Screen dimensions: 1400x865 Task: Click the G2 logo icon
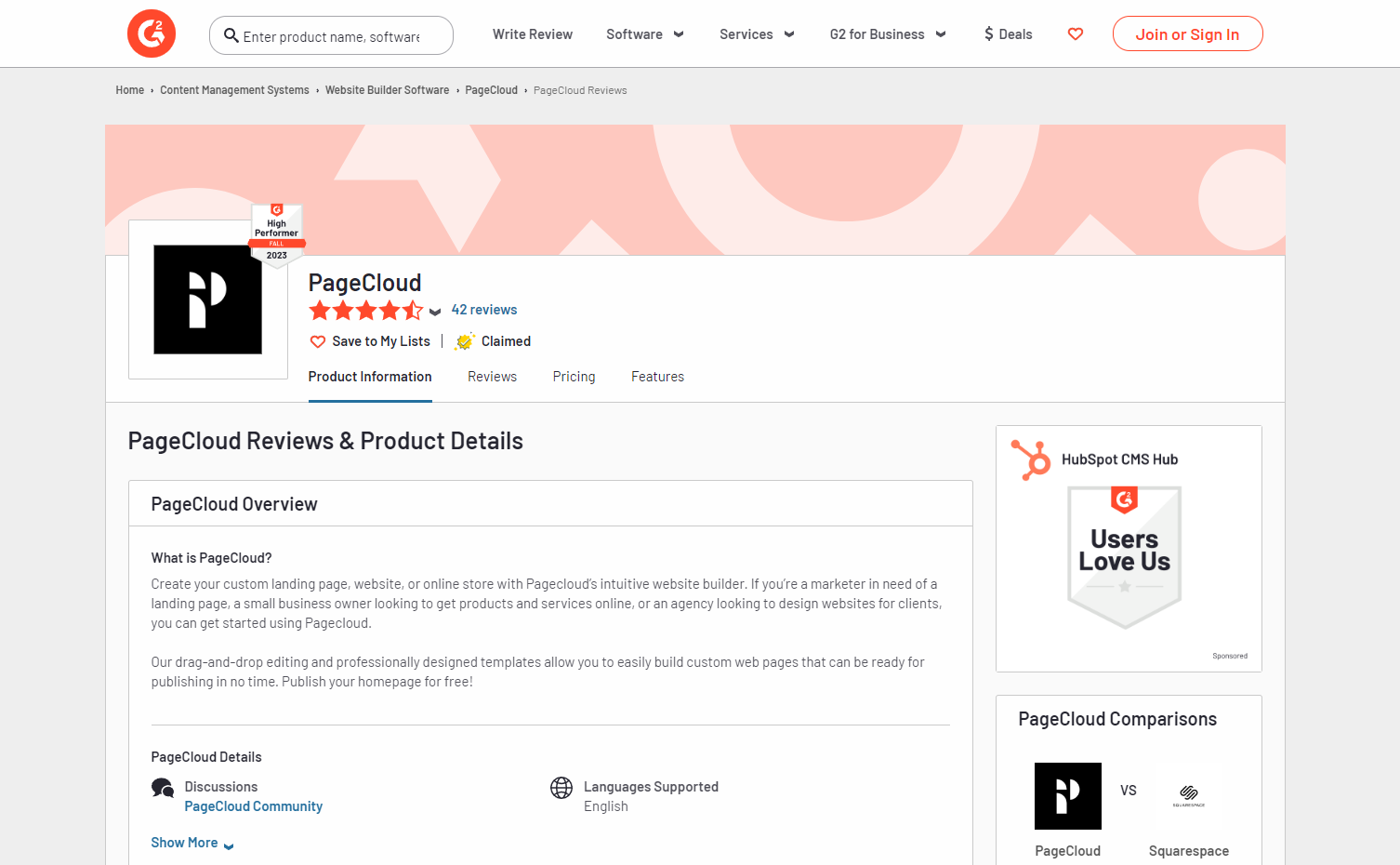coord(152,33)
